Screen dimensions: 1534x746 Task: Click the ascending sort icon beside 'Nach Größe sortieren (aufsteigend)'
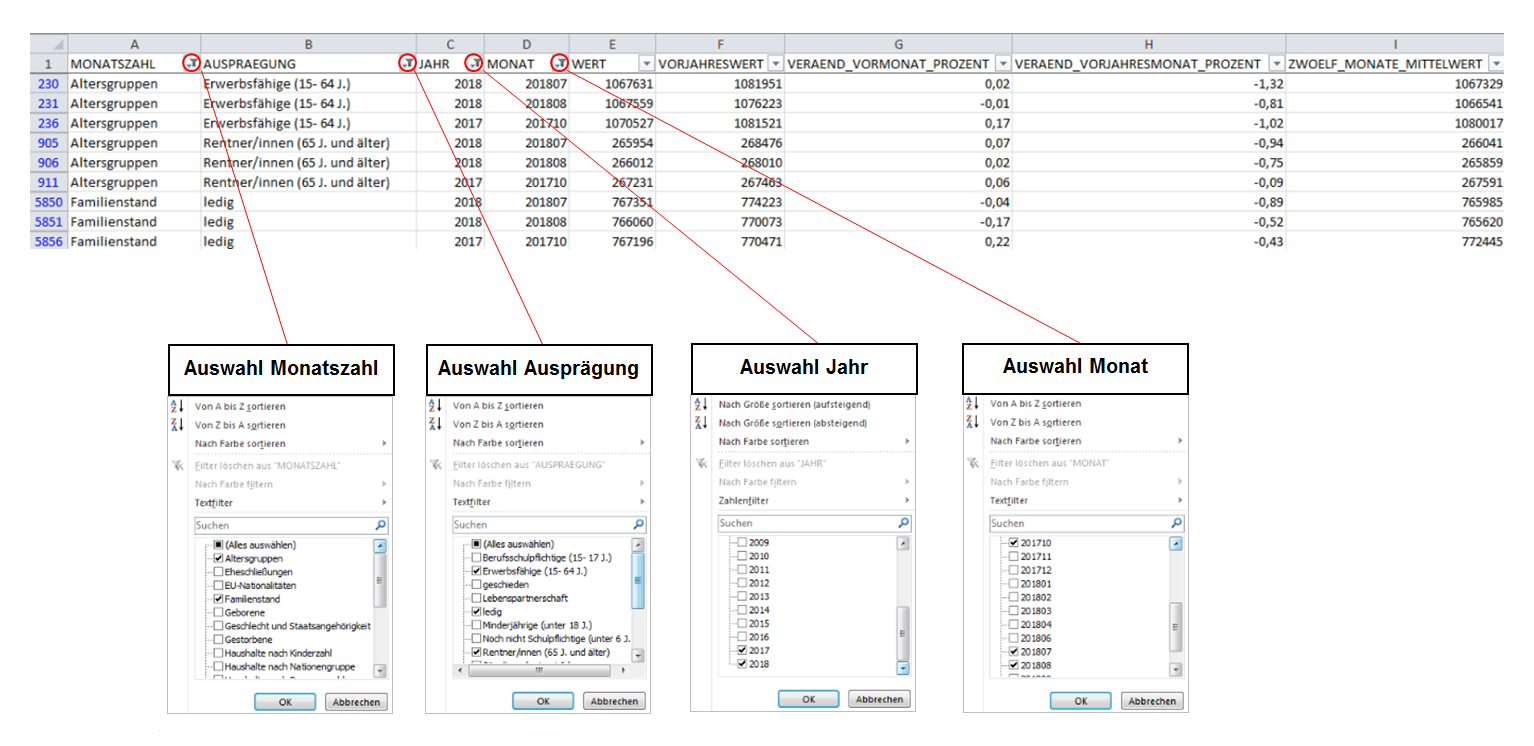[x=701, y=405]
